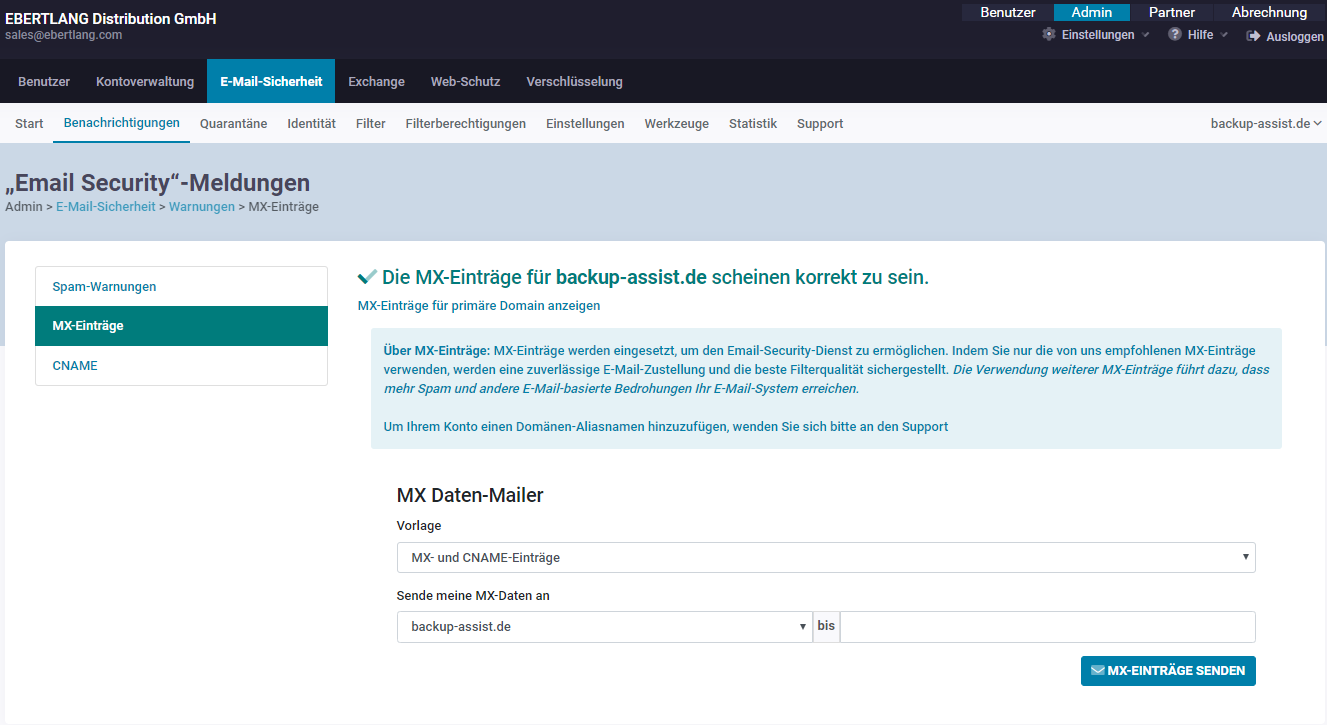Go to the Start sub-menu item

(x=29, y=124)
